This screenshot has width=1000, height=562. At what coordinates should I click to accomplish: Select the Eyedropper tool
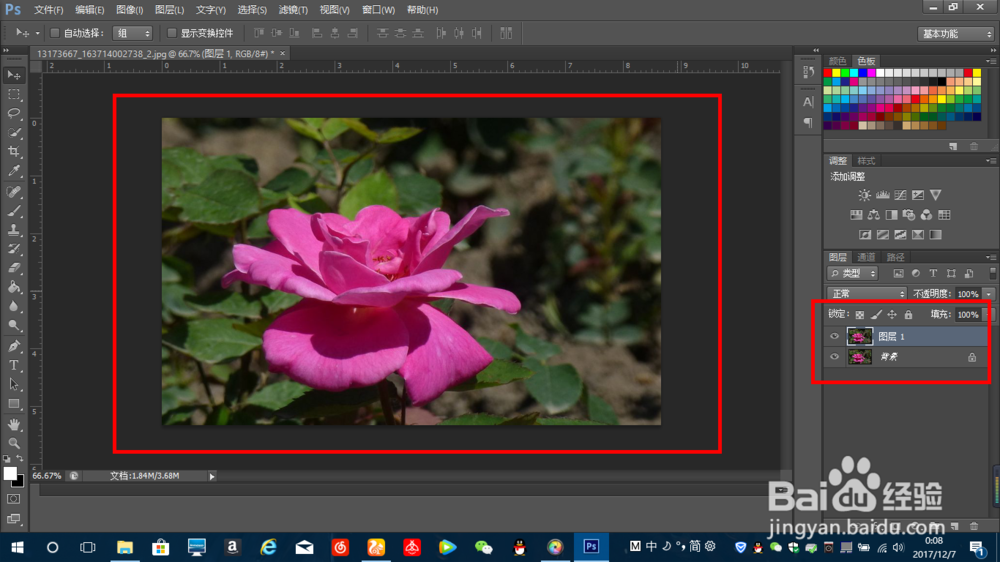pyautogui.click(x=14, y=171)
